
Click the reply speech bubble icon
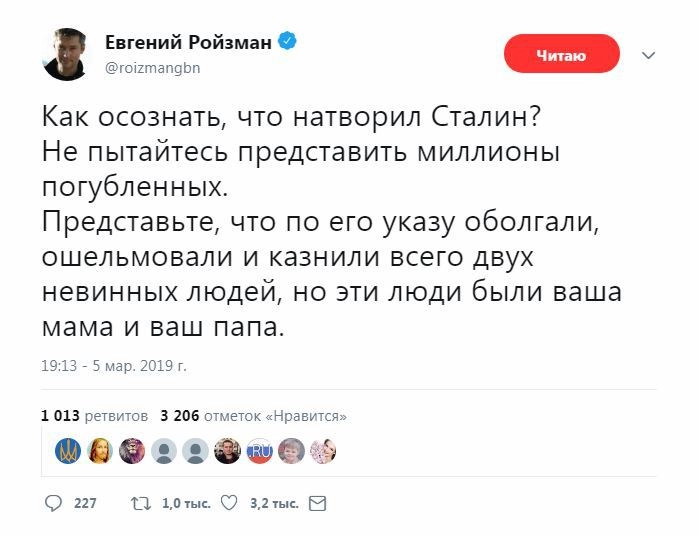[x=53, y=503]
